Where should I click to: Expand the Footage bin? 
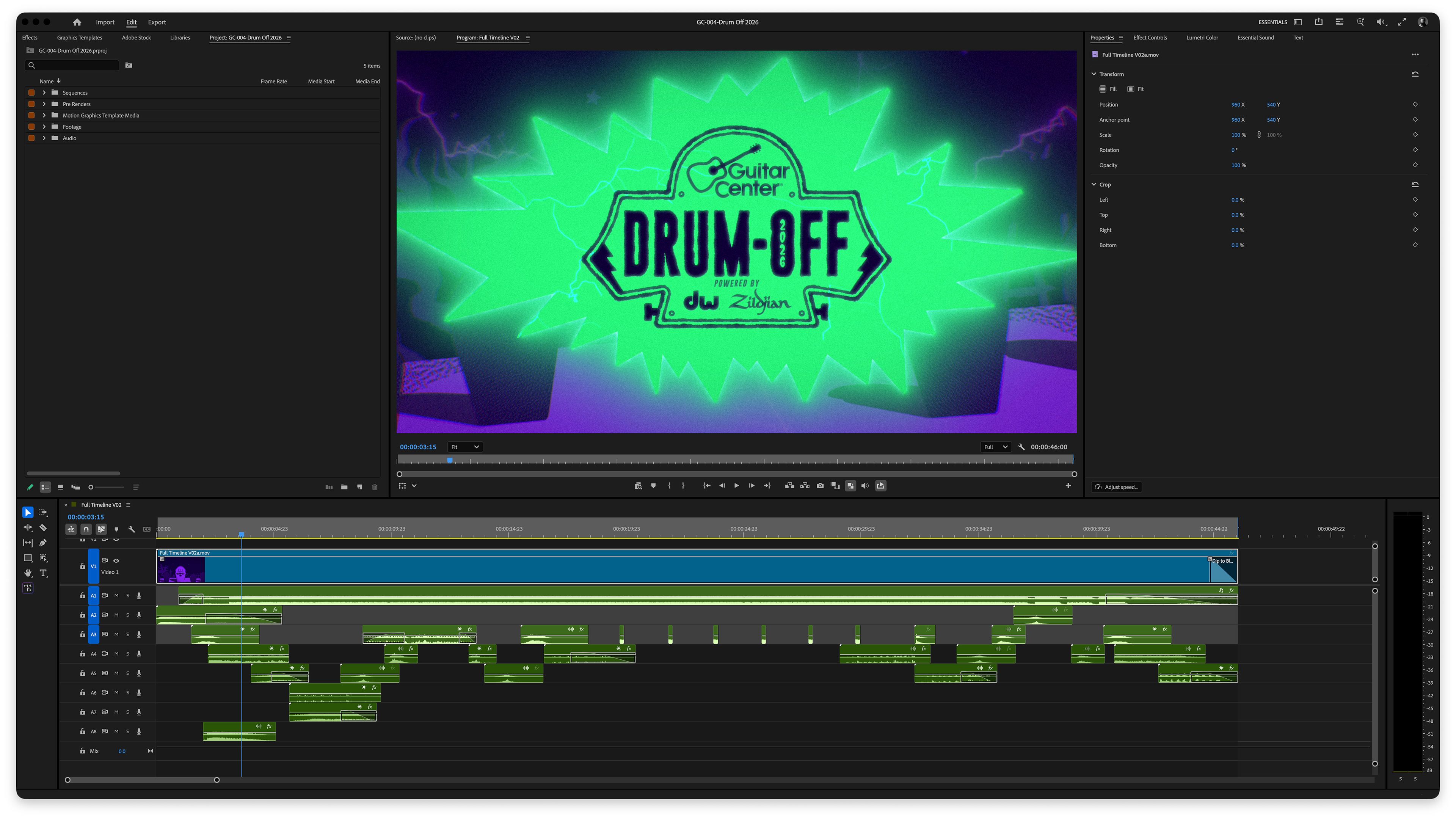point(44,127)
